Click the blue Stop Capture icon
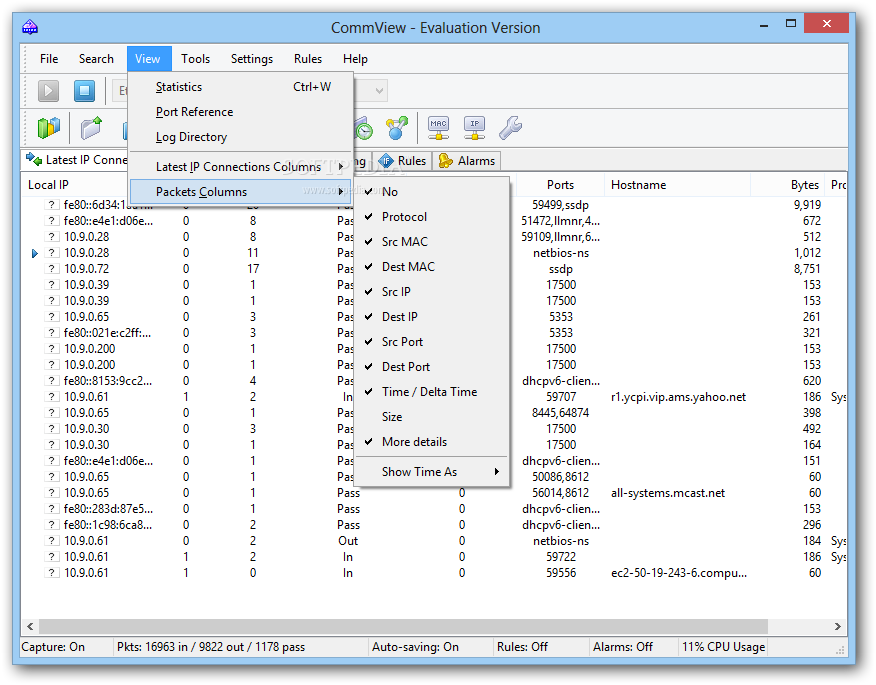 pyautogui.click(x=84, y=91)
